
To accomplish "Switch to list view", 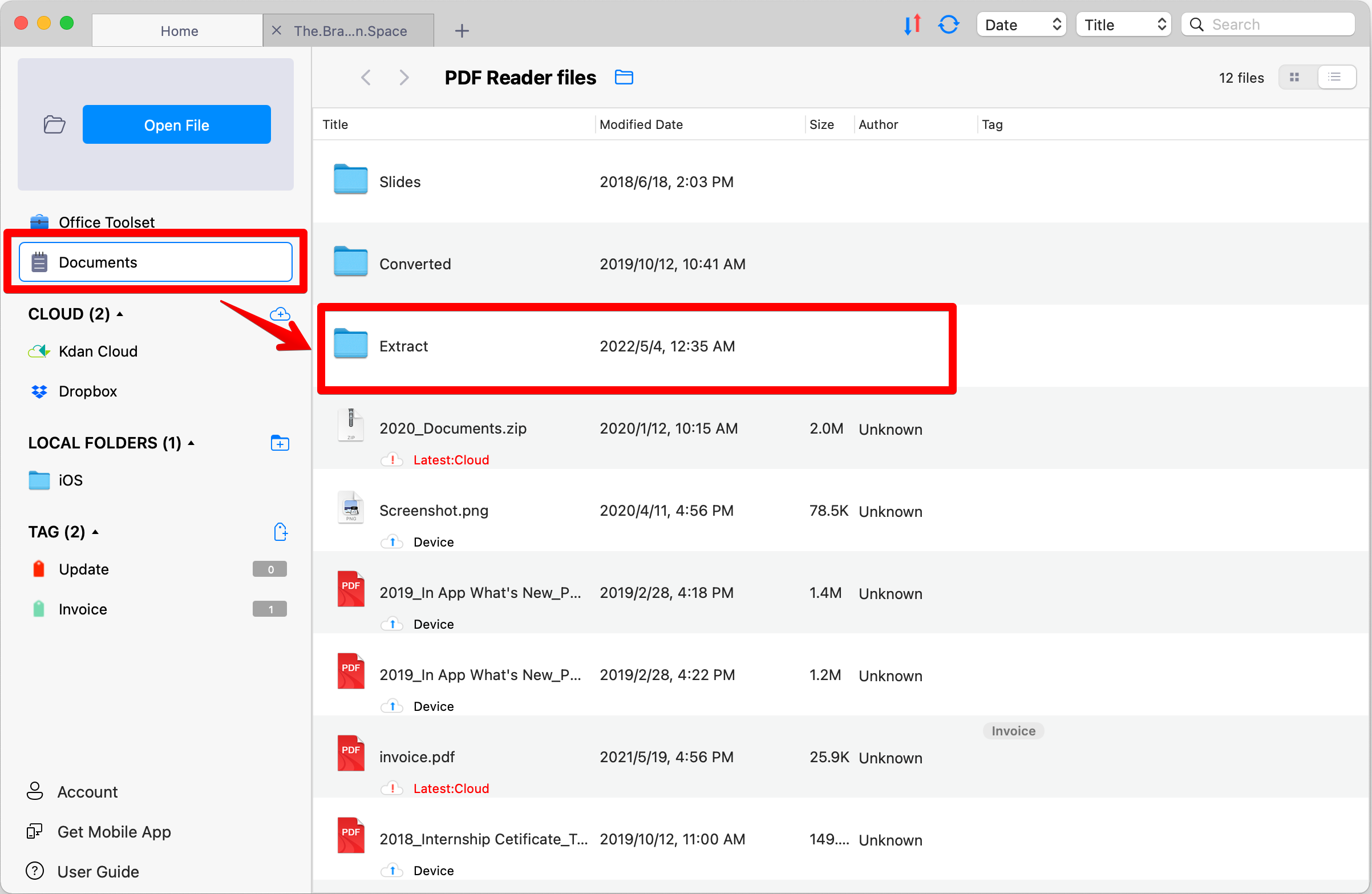I will click(1335, 77).
